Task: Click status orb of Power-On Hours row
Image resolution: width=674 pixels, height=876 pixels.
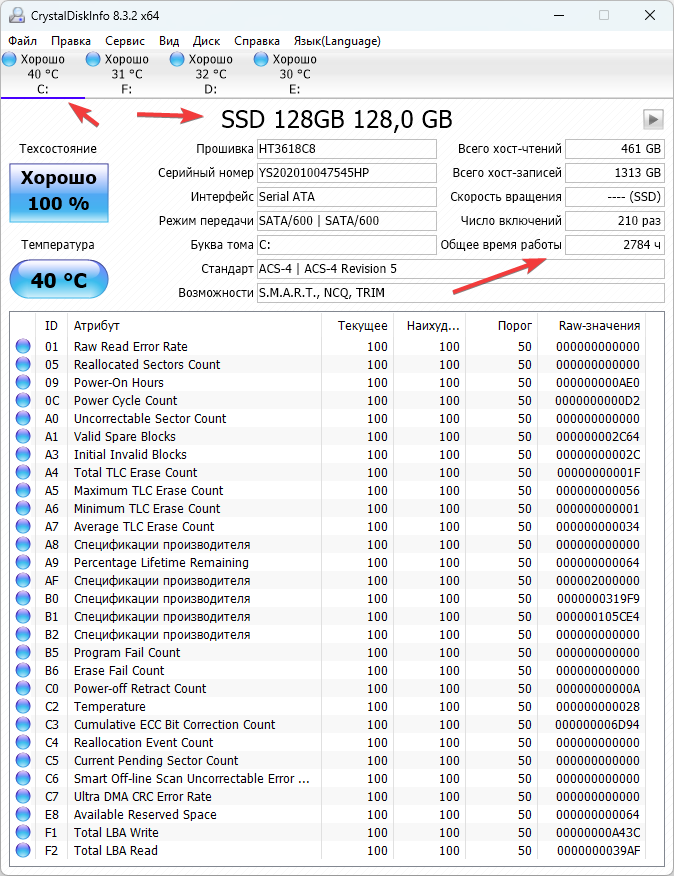Action: 23,382
